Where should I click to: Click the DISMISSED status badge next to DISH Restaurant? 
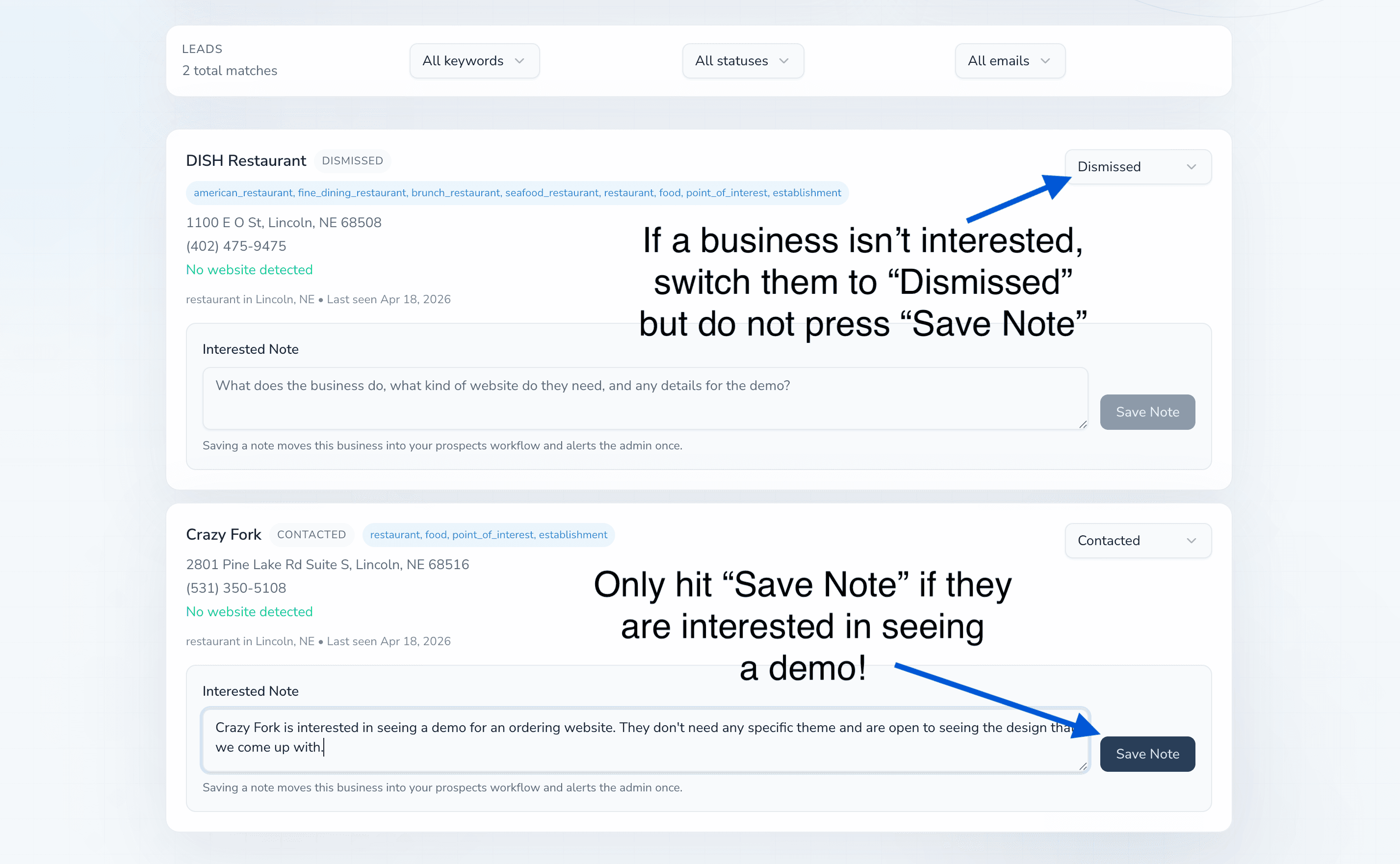coord(352,160)
